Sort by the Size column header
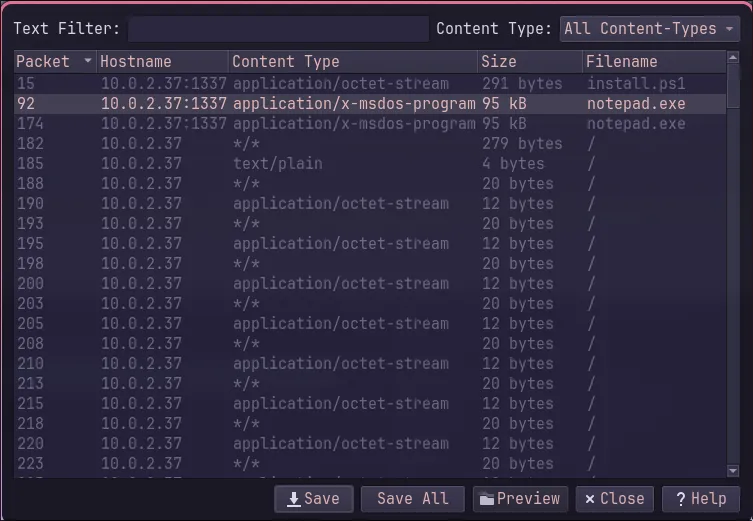The height and width of the screenshot is (521, 753). pyautogui.click(x=530, y=61)
